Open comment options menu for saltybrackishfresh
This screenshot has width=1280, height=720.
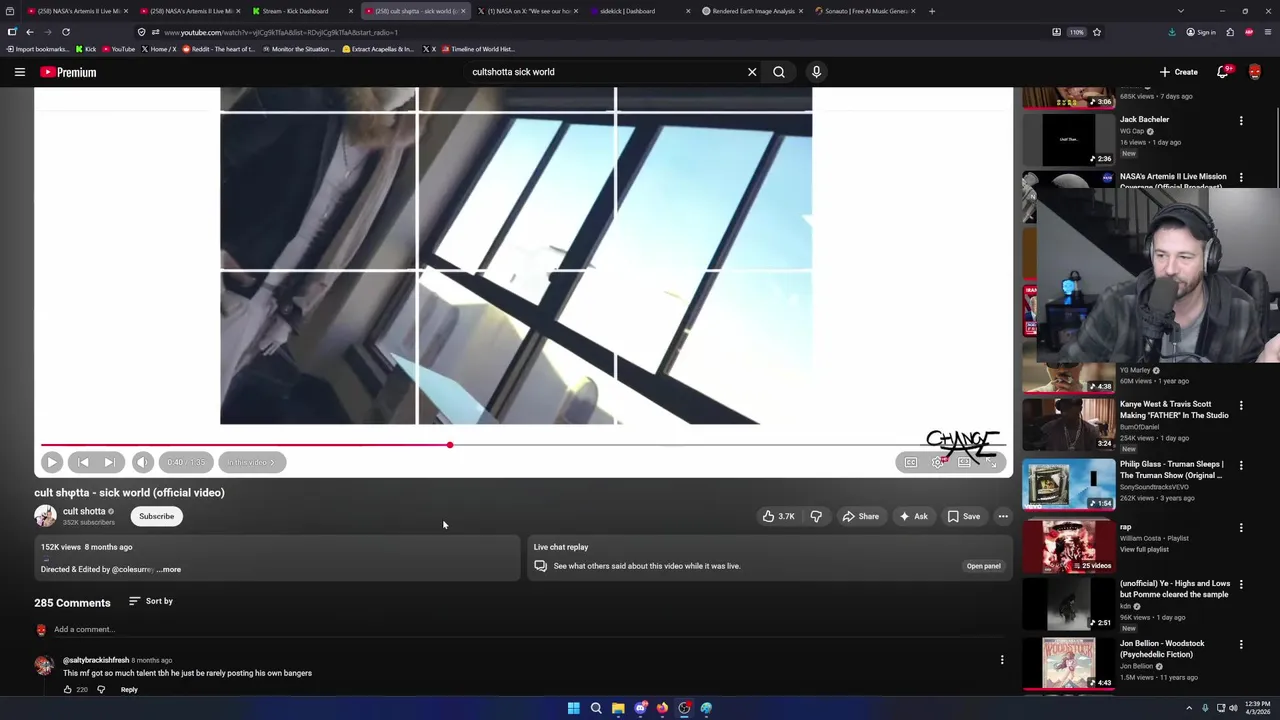[x=1002, y=660]
